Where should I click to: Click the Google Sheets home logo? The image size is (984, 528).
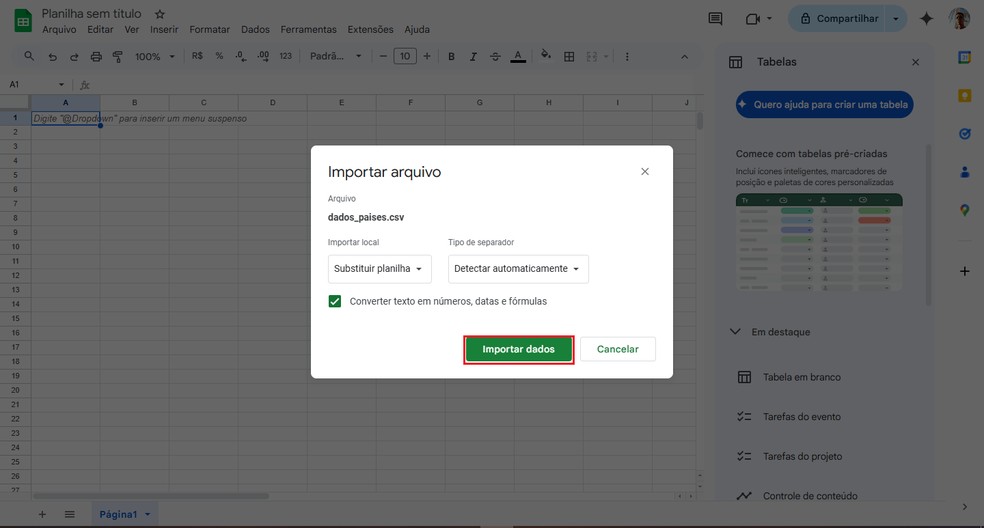(23, 21)
